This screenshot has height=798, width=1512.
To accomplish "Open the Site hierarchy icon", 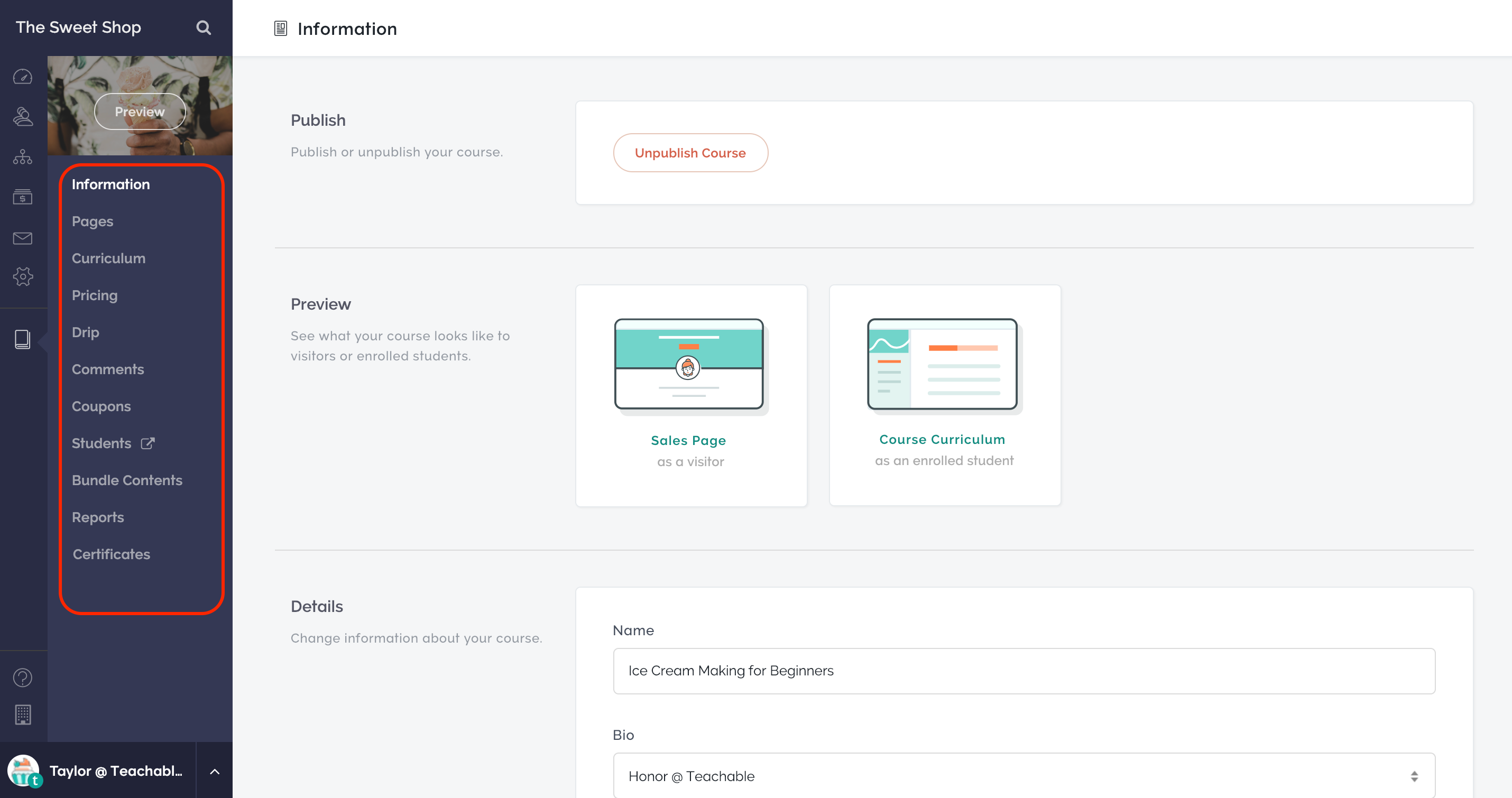I will click(x=23, y=156).
